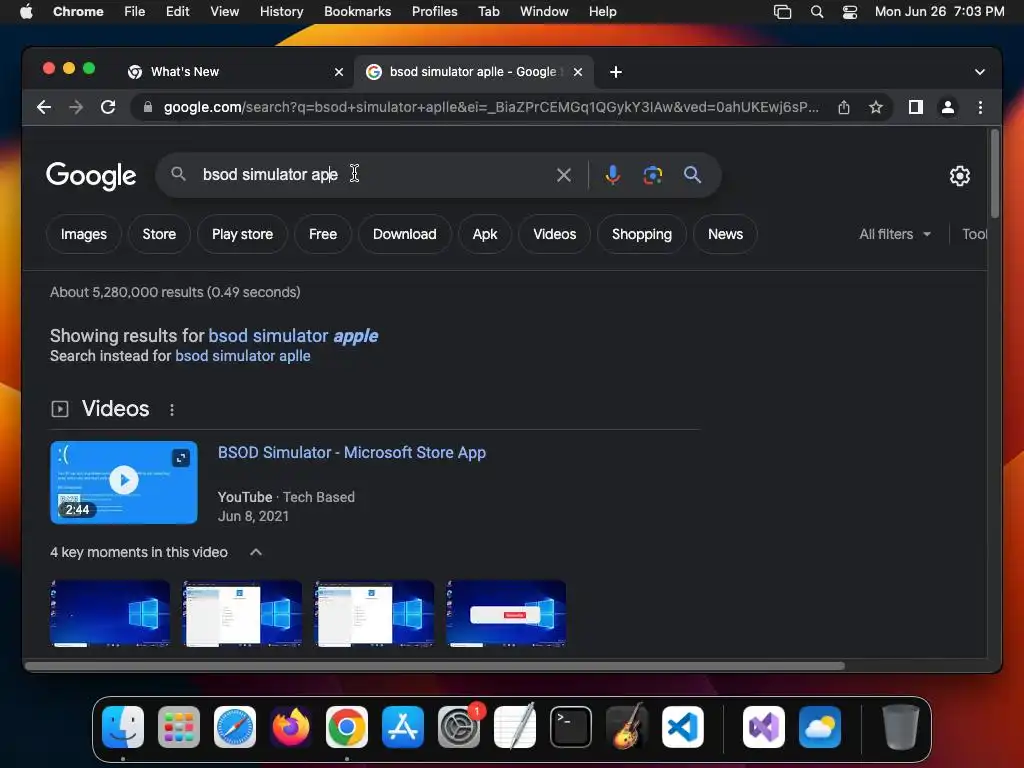
Task: Open the Bookmarks menu
Action: (x=357, y=12)
